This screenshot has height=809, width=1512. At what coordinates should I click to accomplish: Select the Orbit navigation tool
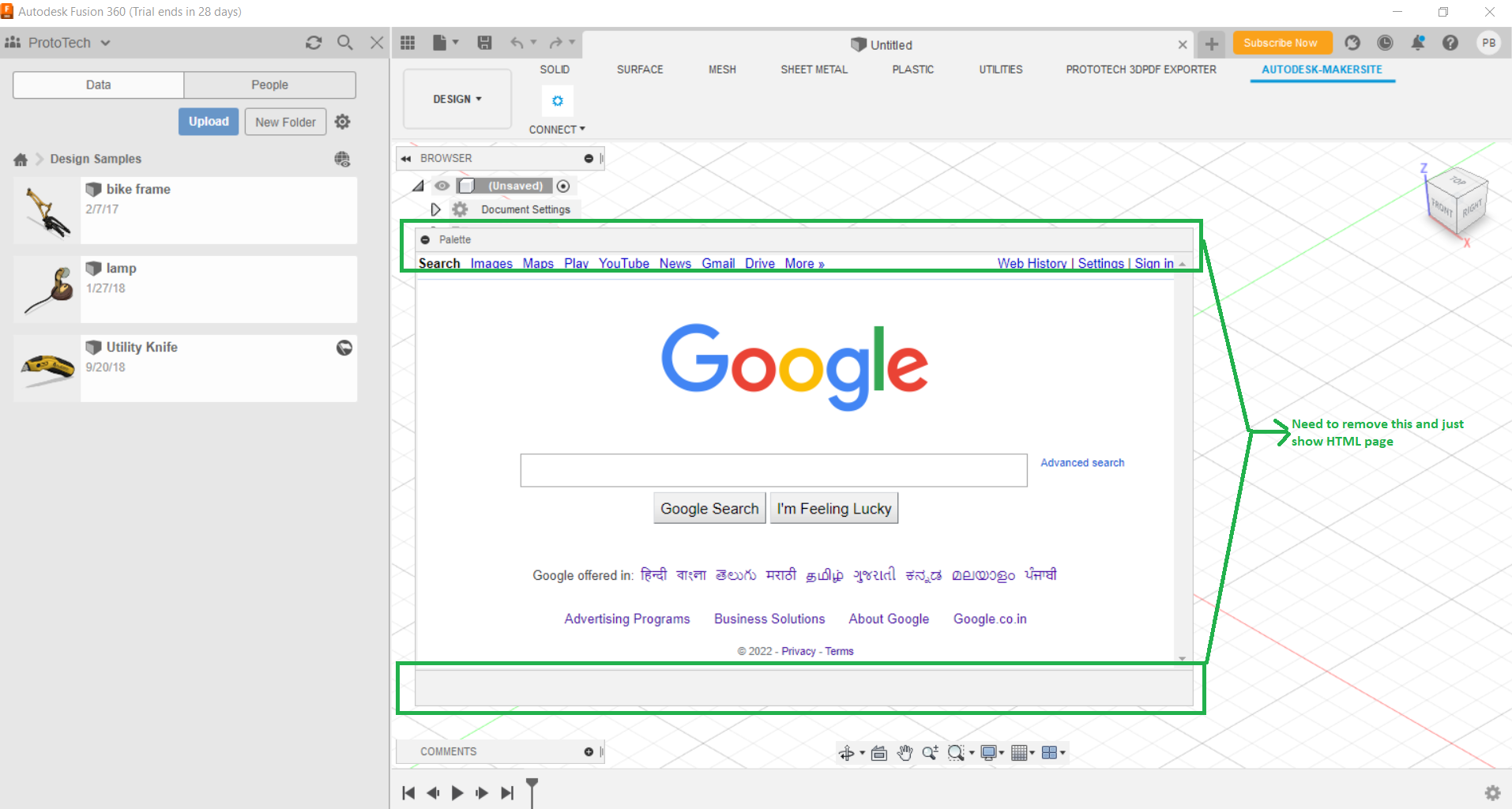tap(846, 753)
